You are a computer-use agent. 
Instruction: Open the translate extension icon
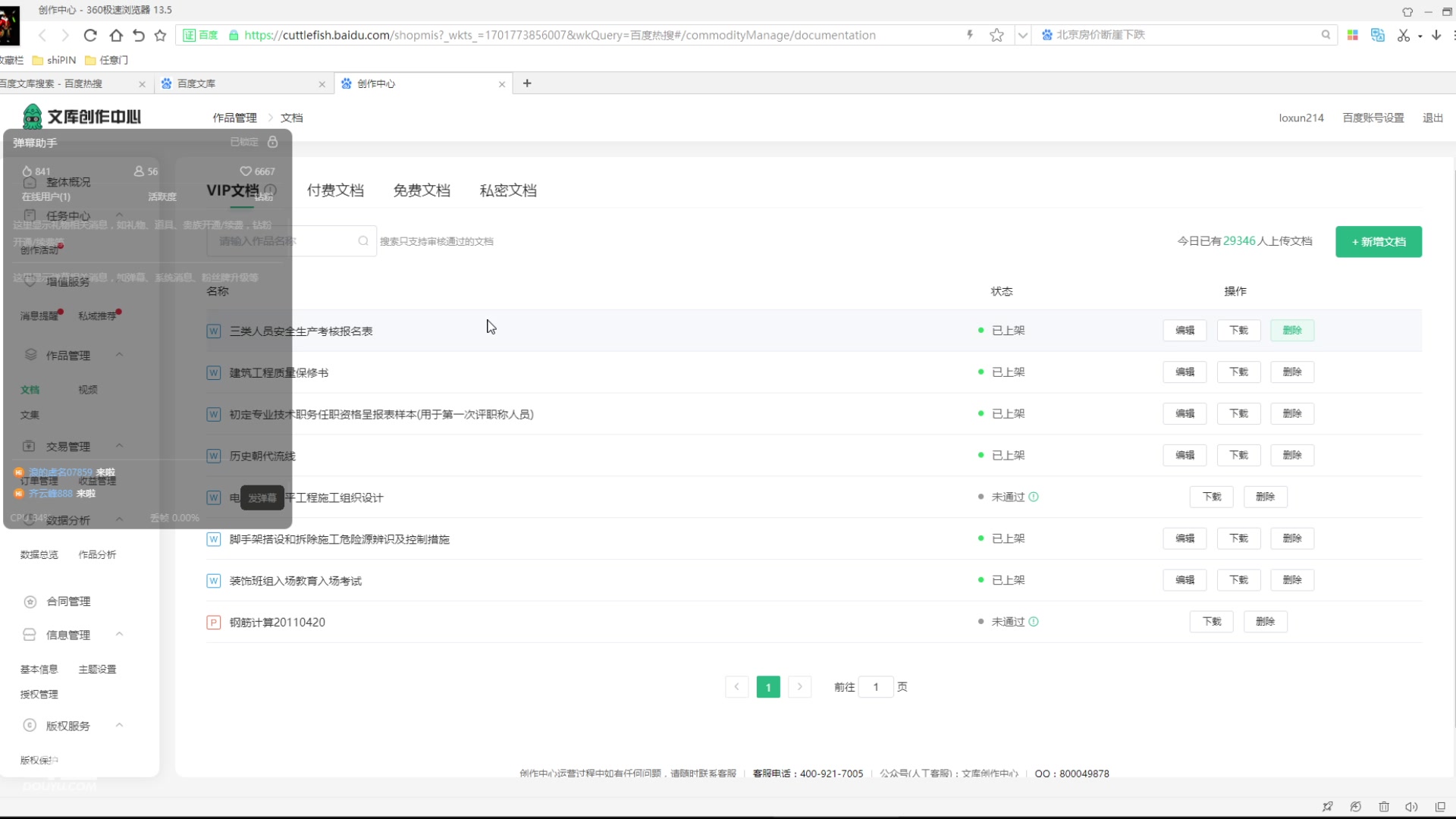[1378, 35]
